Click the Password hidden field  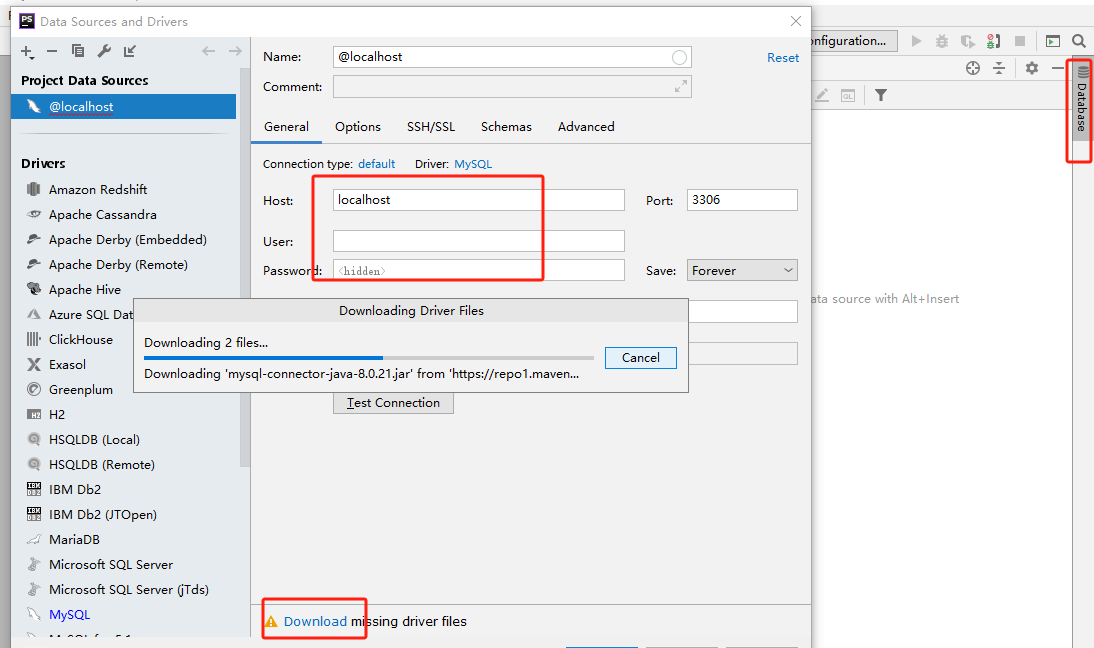point(479,271)
